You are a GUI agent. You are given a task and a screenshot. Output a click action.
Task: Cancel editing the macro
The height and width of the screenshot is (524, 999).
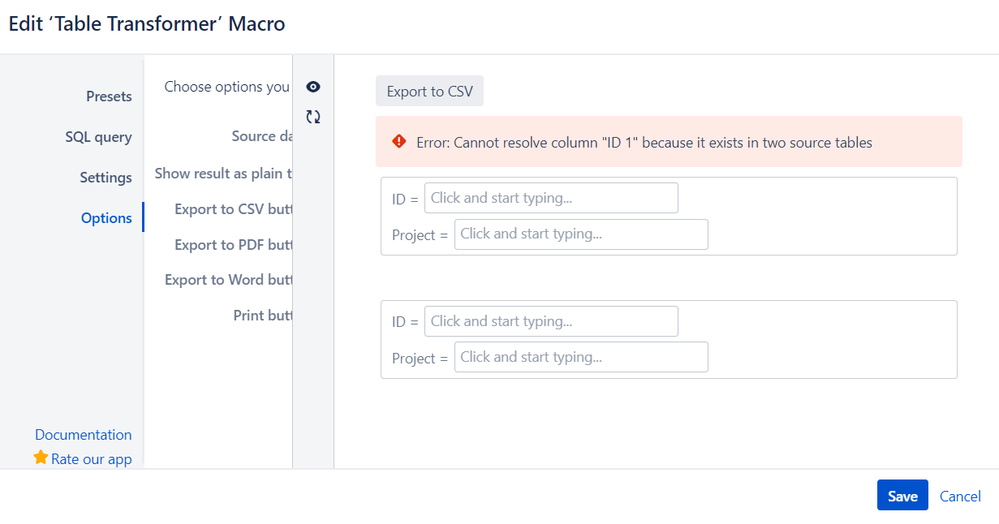click(960, 496)
